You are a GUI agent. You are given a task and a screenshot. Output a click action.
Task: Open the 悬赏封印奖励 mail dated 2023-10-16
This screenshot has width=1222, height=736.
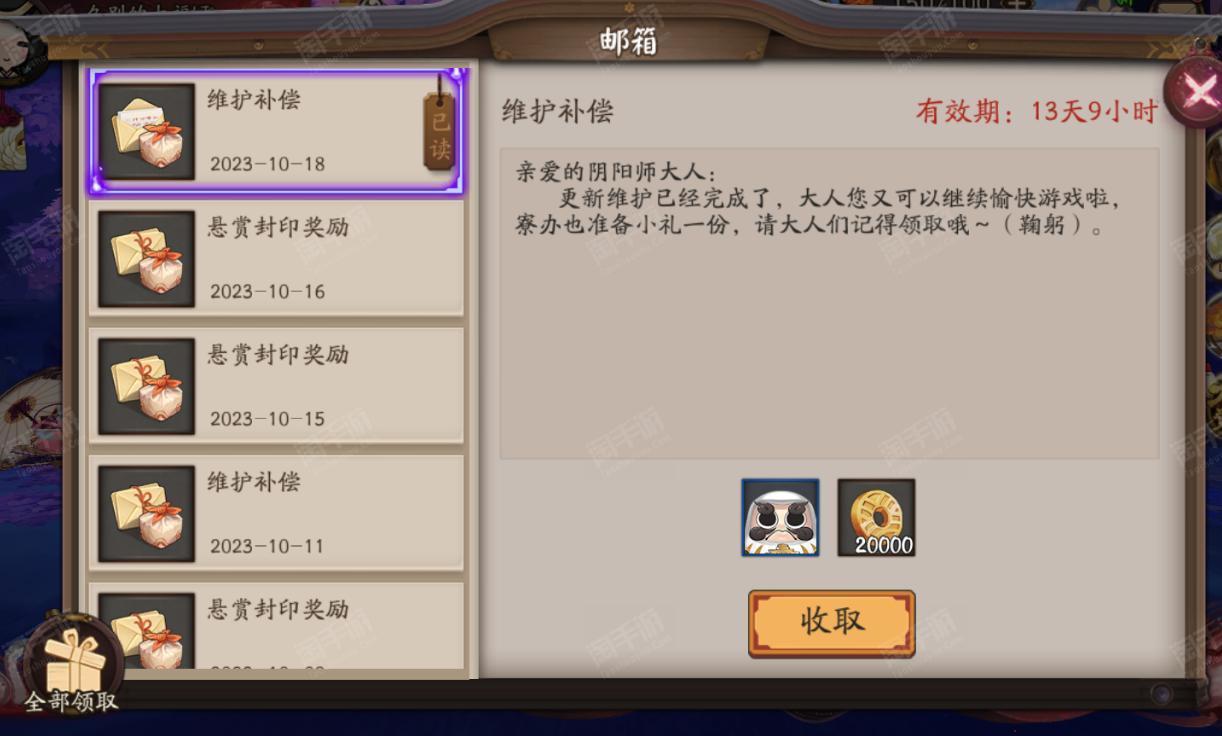(x=276, y=259)
